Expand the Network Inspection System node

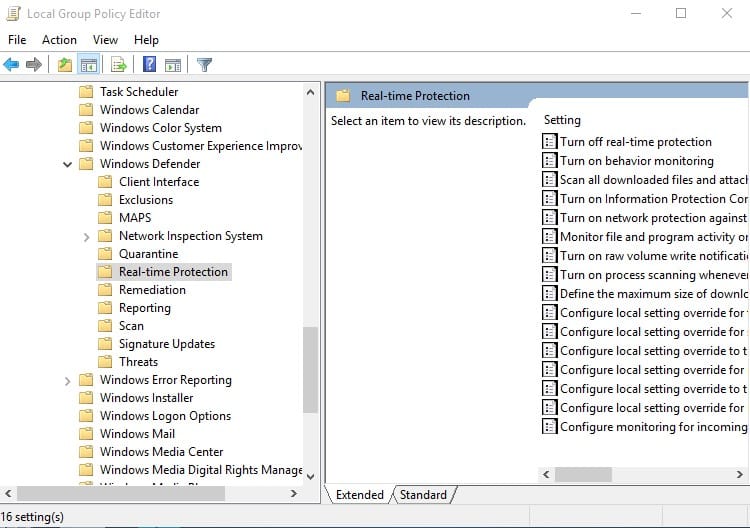(86, 237)
